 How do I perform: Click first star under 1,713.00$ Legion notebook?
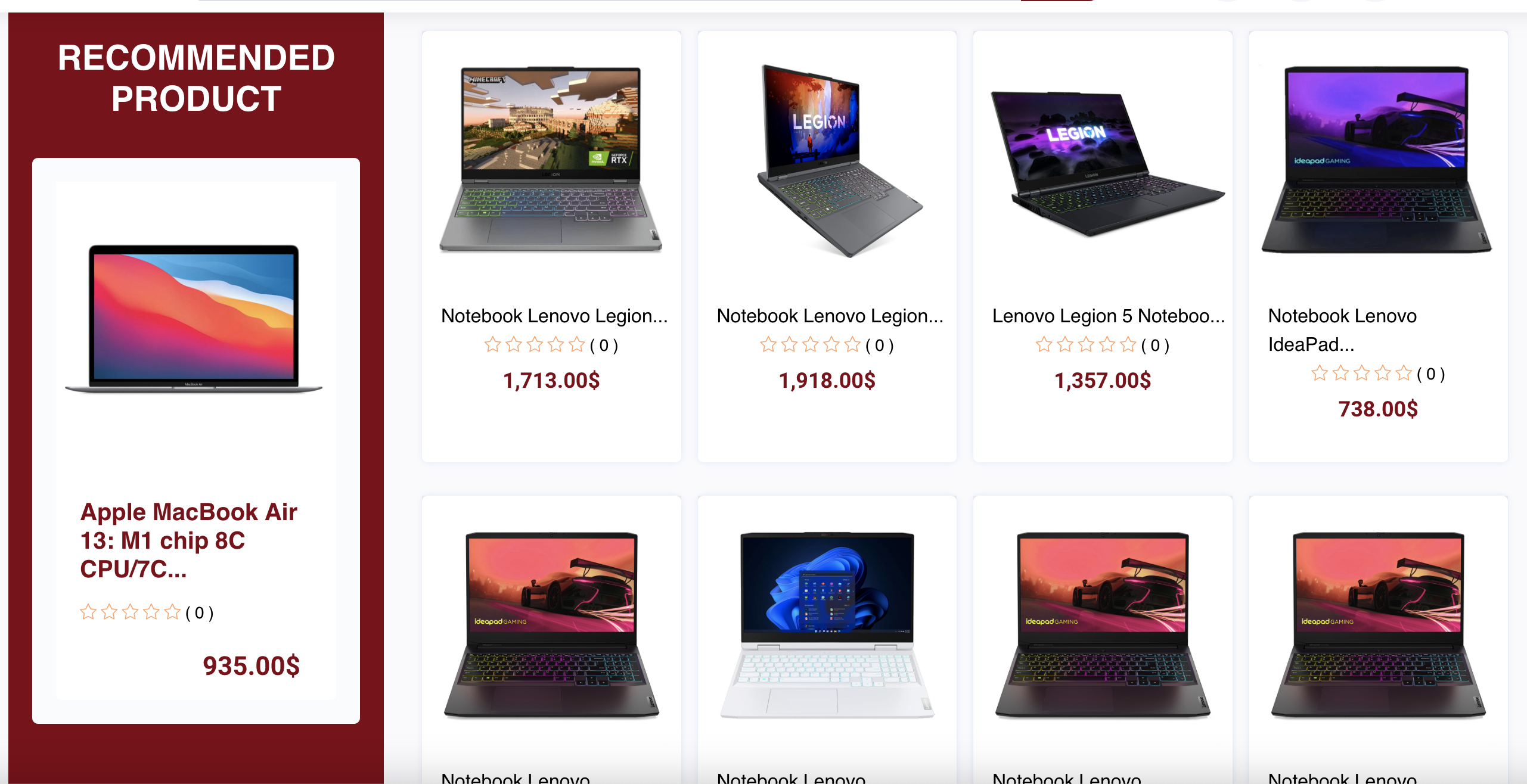[x=492, y=344]
